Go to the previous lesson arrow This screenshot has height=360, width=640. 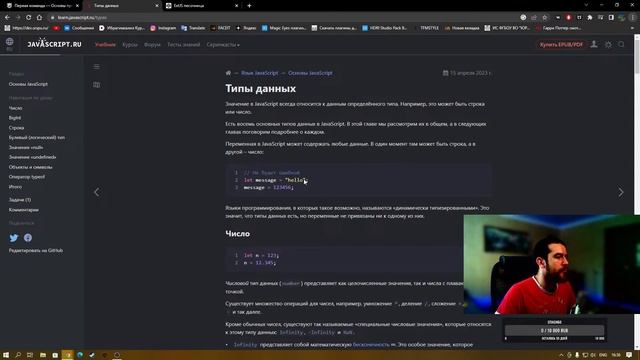[x=97, y=192]
